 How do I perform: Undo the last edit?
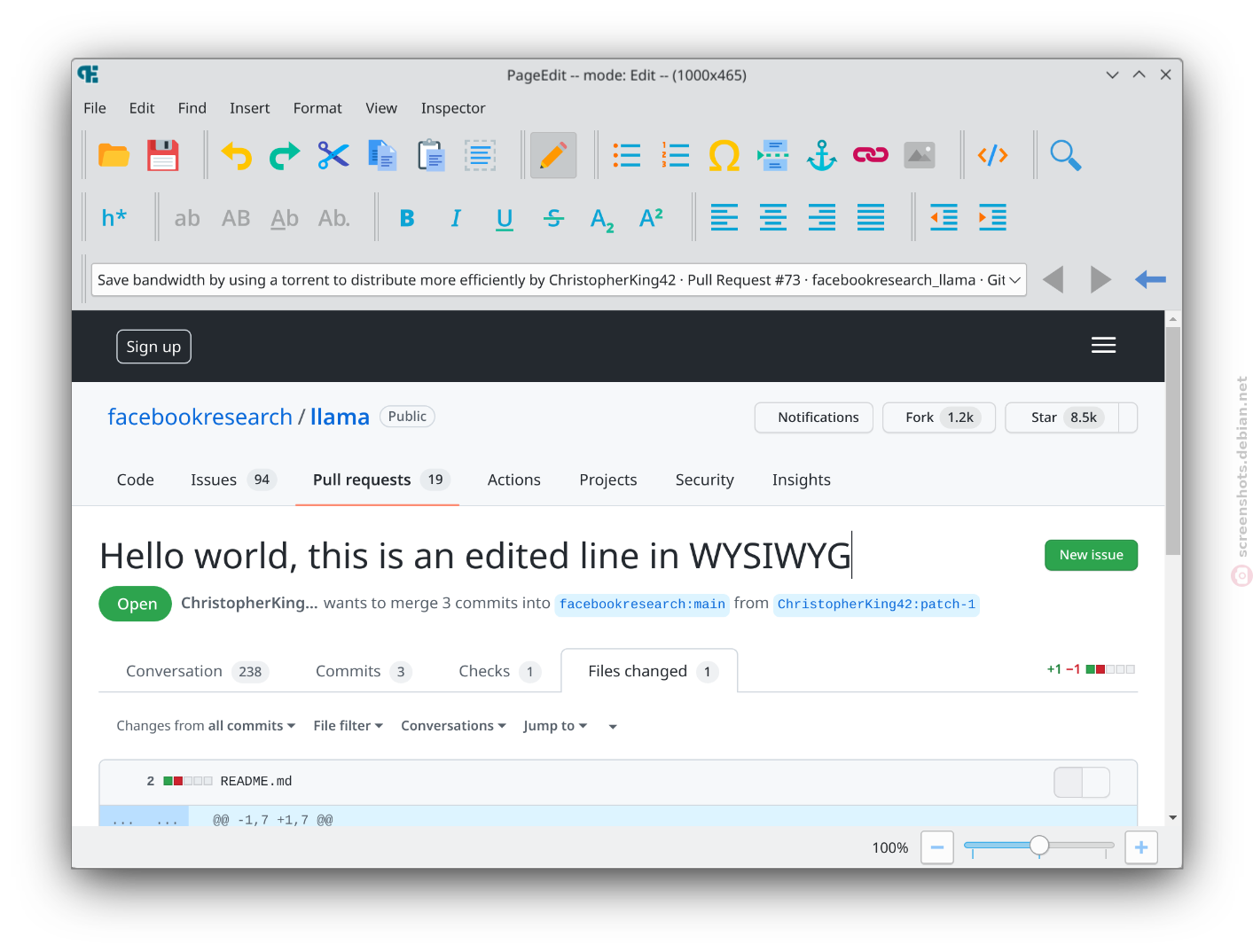237,155
